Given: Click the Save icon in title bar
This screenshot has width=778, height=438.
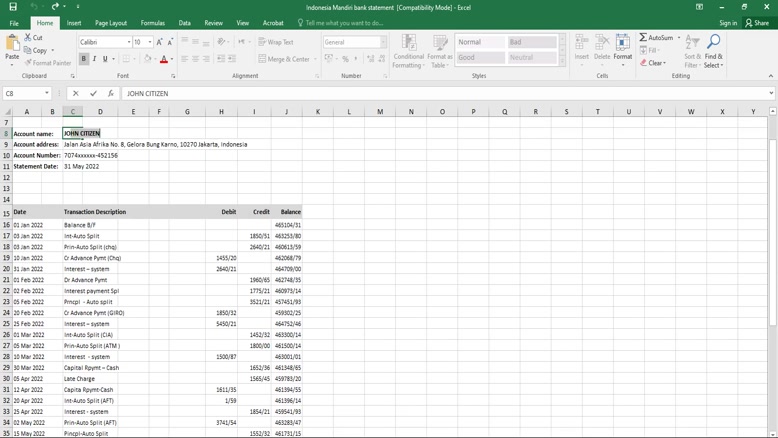Looking at the screenshot, I should pyautogui.click(x=13, y=7).
